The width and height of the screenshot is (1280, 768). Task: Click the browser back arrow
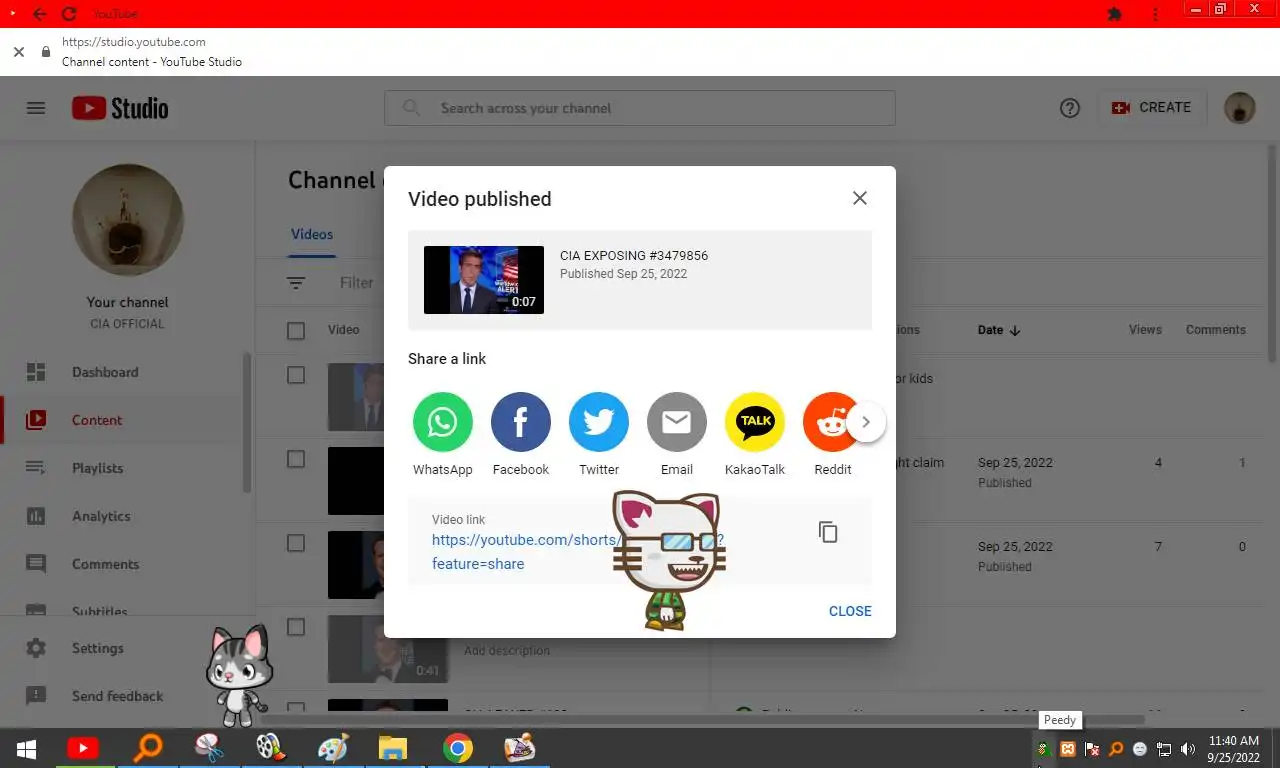pos(39,14)
